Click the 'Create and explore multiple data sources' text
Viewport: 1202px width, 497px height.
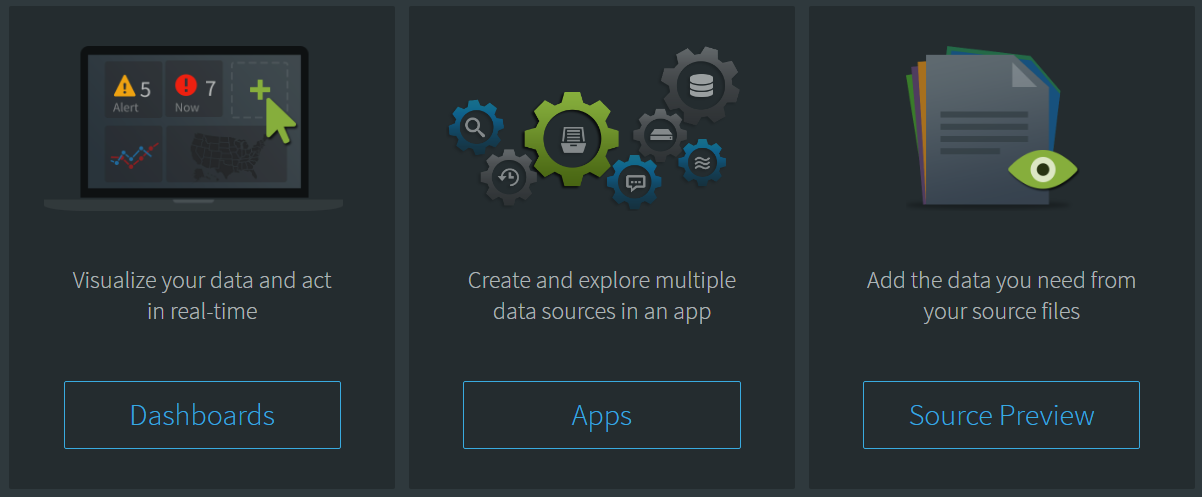[x=602, y=295]
